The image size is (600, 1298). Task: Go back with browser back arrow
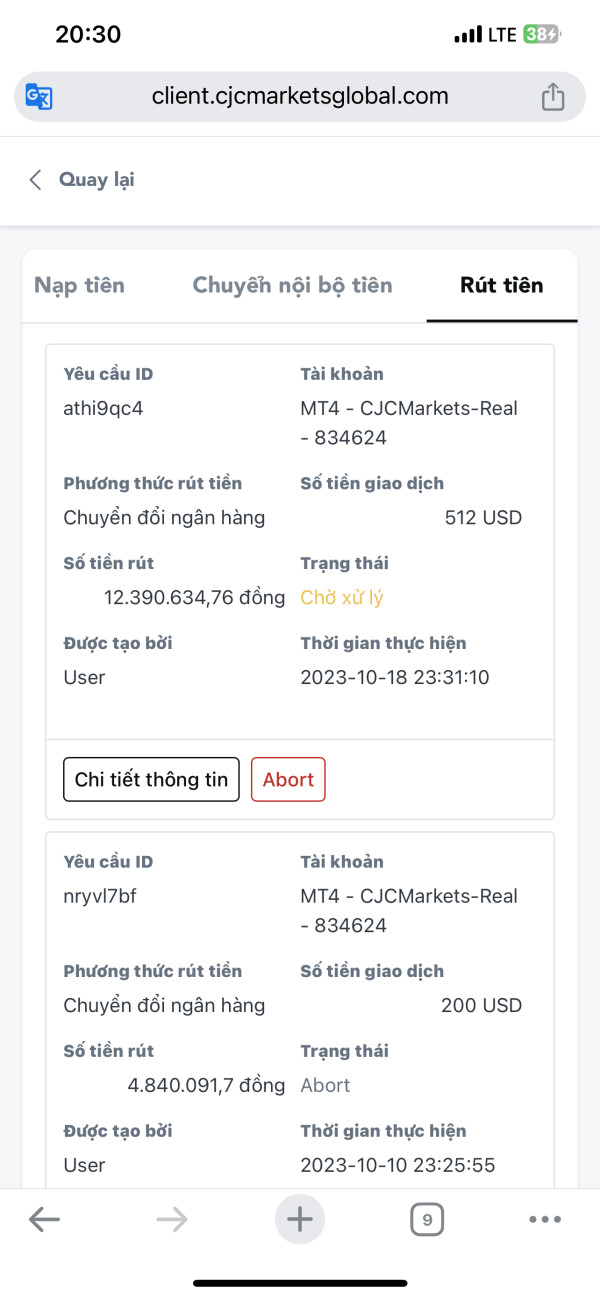[x=44, y=1219]
